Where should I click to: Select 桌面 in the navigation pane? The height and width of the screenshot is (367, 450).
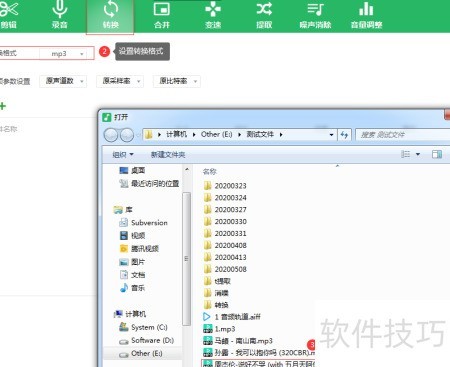click(132, 170)
